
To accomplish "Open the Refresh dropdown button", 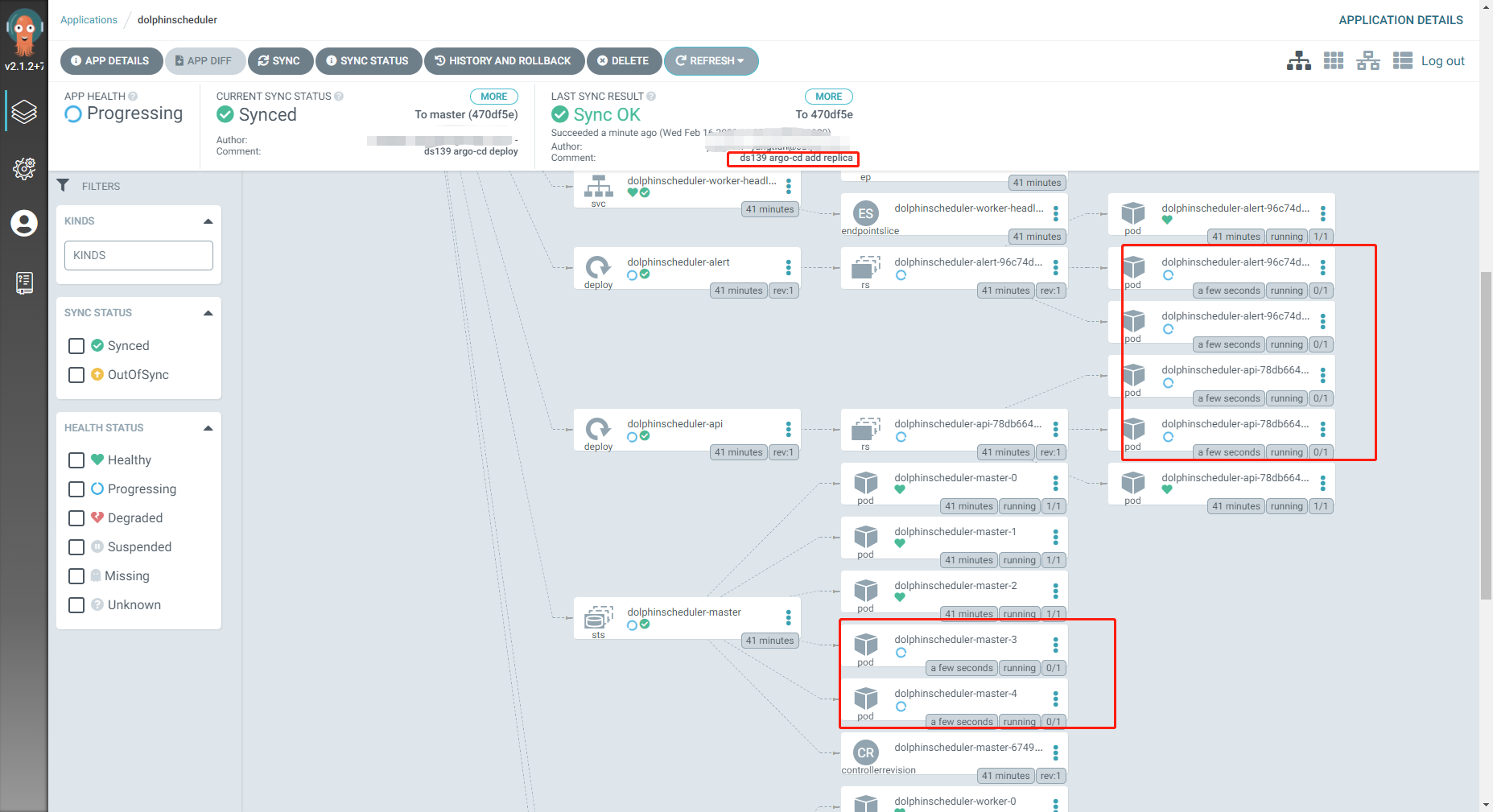I will (x=711, y=61).
